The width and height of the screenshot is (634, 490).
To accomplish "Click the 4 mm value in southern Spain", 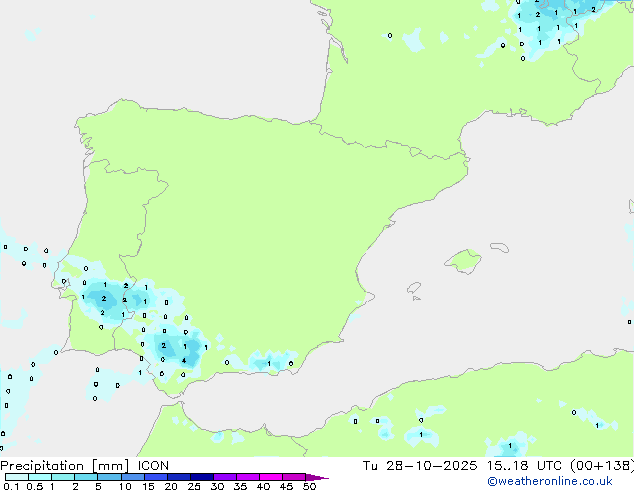I will (x=184, y=360).
